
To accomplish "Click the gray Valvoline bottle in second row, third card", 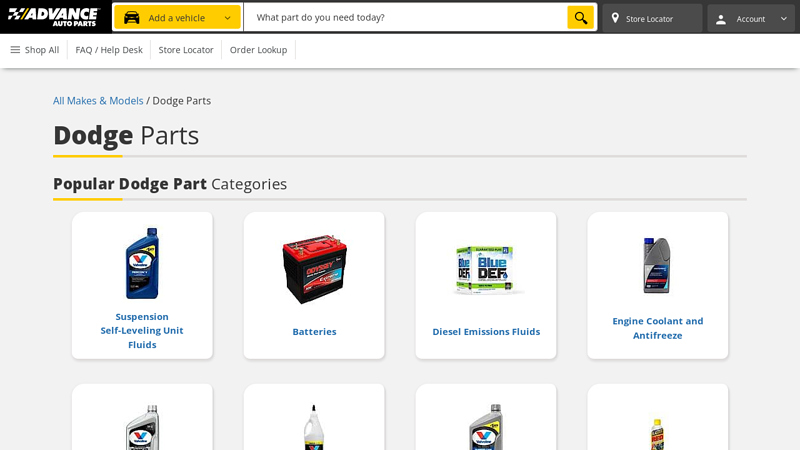I will click(x=486, y=428).
